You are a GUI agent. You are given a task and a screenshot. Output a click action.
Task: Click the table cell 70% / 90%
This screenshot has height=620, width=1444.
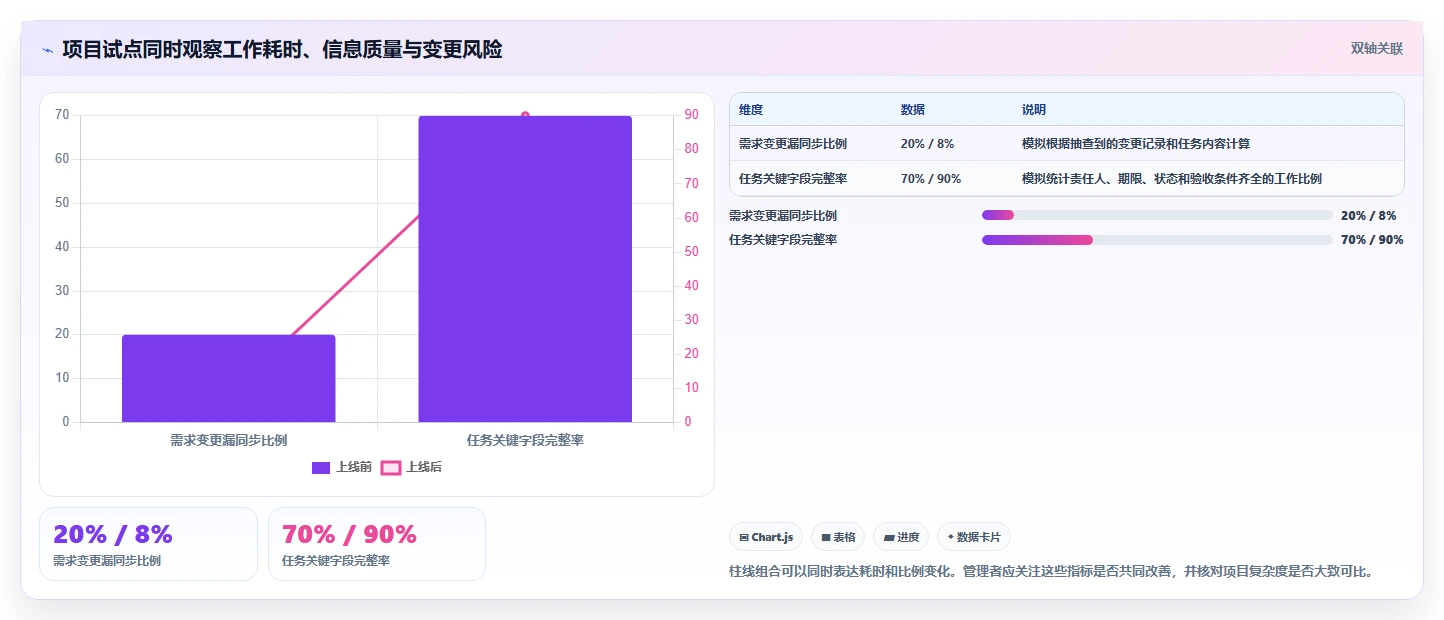931,179
